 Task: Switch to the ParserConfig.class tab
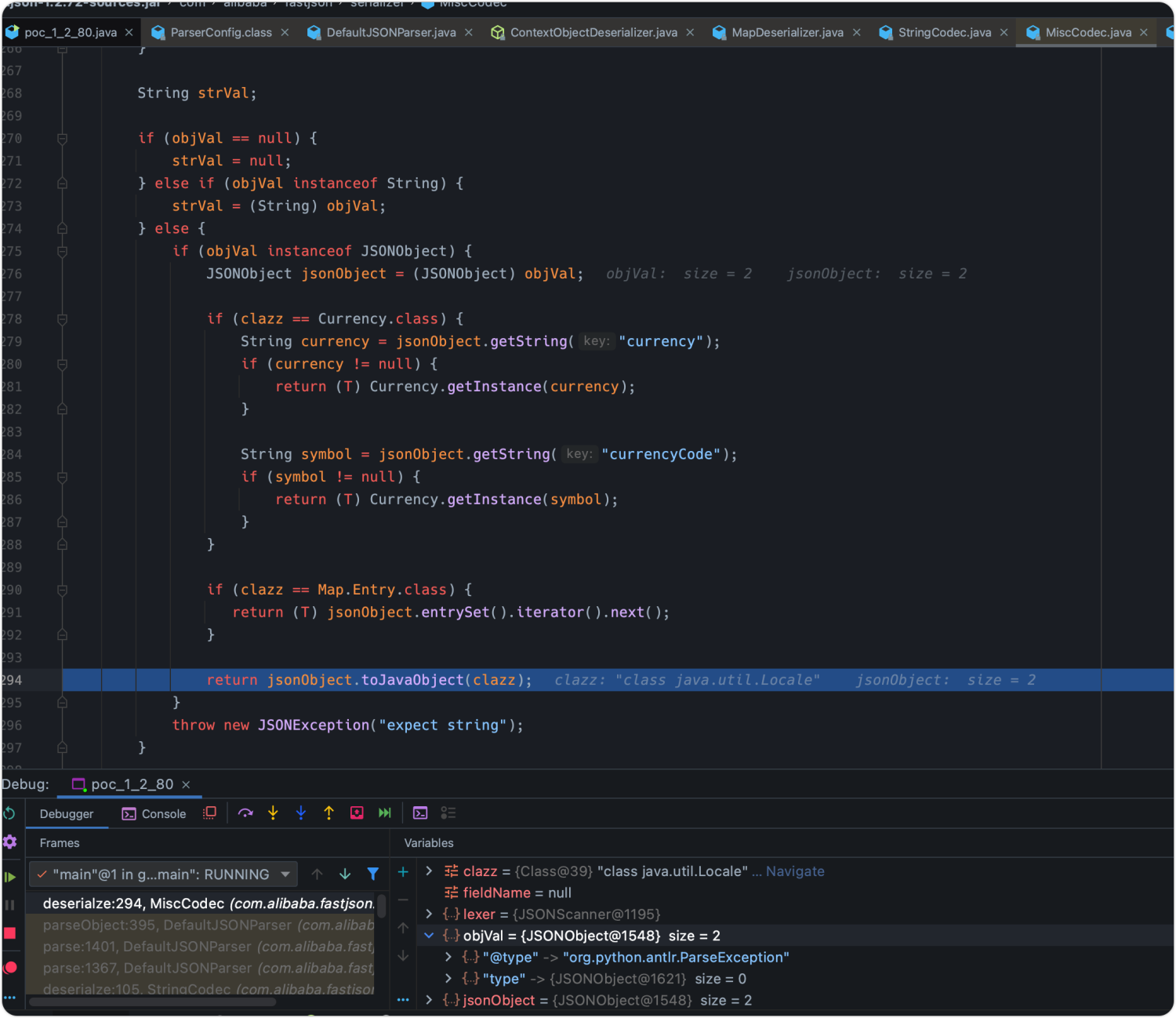coord(221,32)
